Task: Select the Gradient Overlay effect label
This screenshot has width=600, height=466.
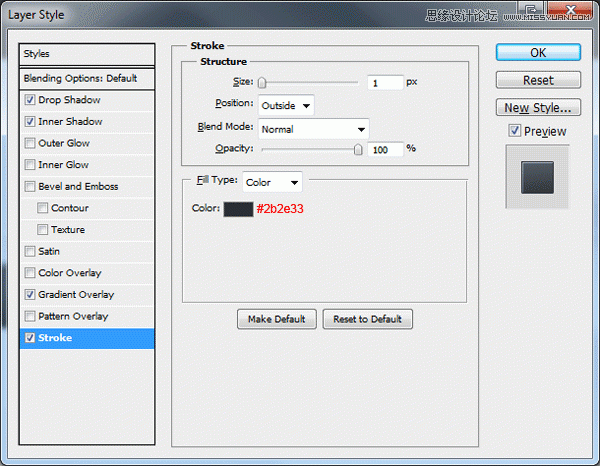Action: 76,295
